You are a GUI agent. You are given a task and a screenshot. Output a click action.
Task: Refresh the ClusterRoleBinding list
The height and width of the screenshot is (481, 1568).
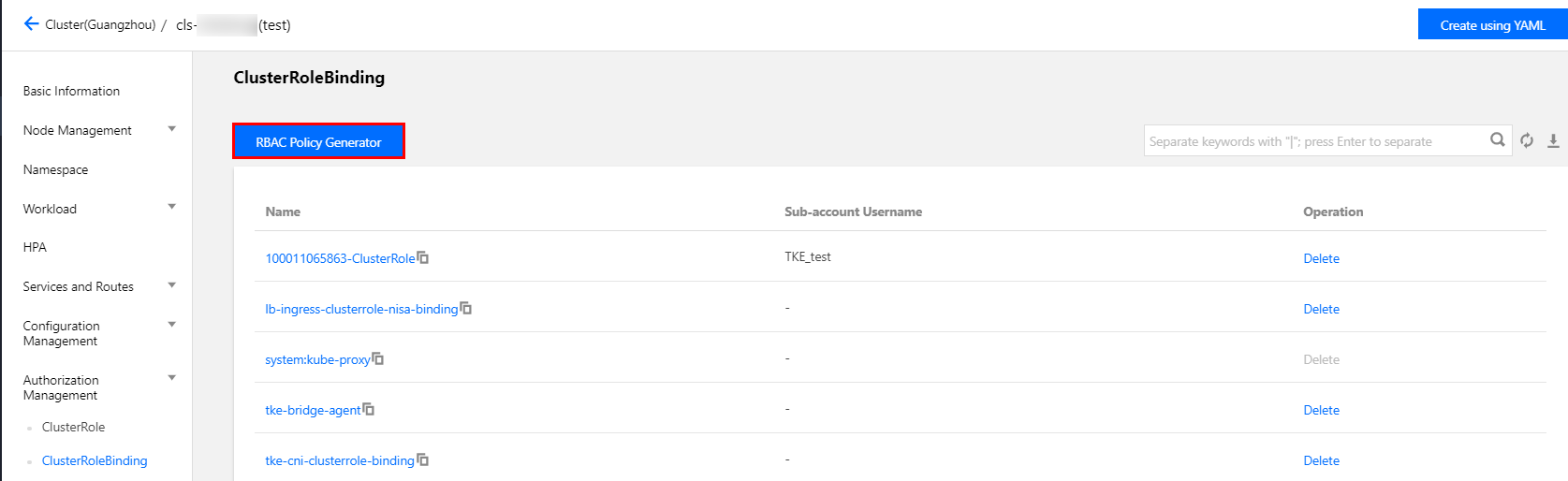tap(1527, 140)
